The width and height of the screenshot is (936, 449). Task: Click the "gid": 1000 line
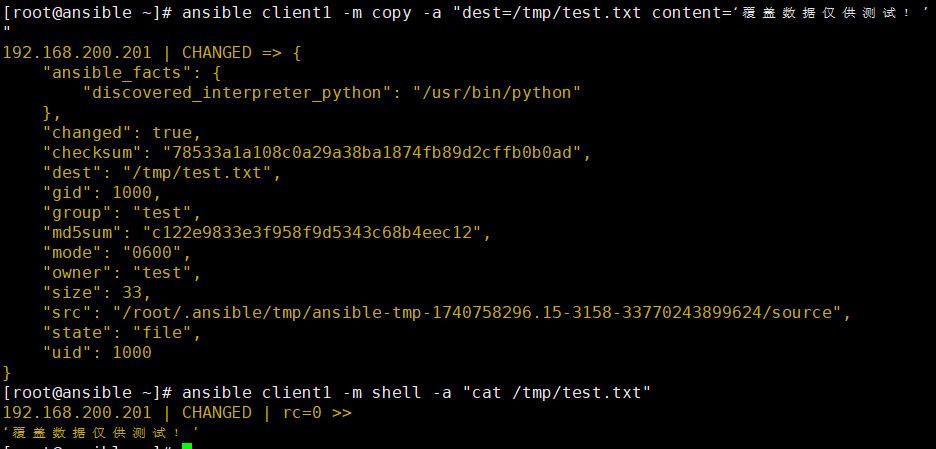(x=102, y=193)
